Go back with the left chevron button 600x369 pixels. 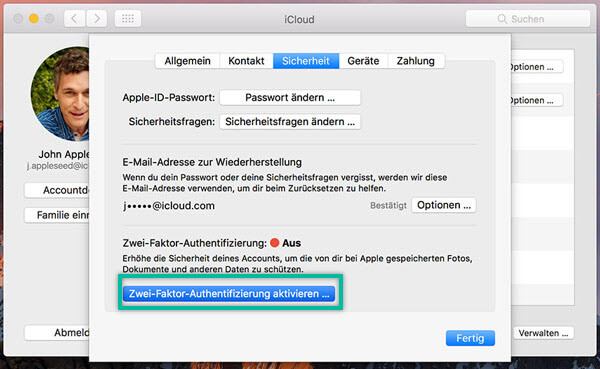[x=74, y=18]
